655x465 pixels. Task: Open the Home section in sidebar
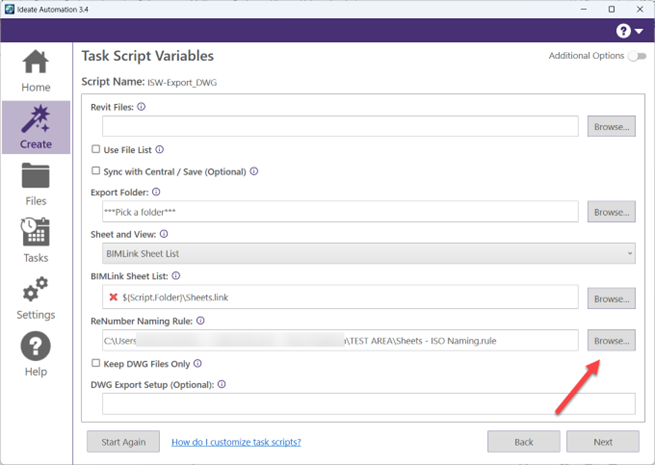[x=35, y=70]
